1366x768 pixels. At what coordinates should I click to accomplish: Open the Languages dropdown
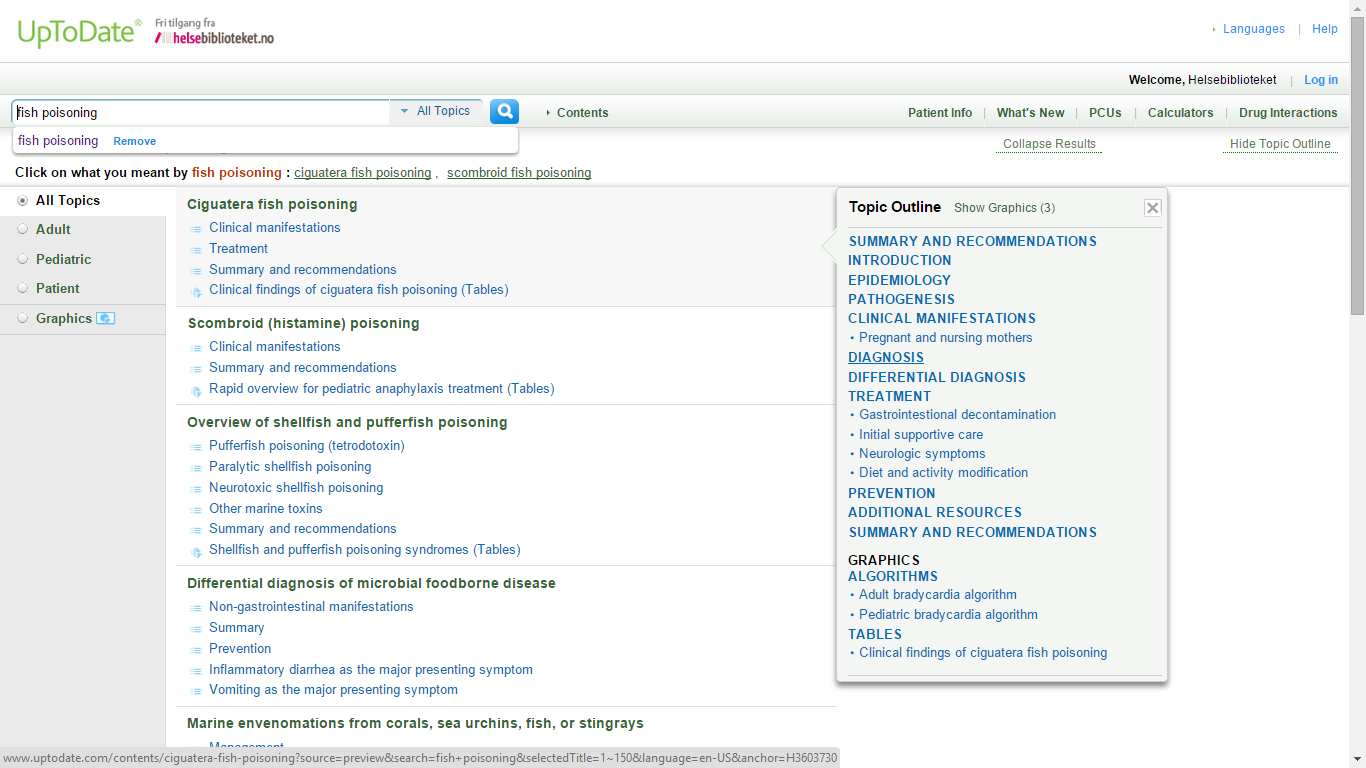pyautogui.click(x=1248, y=29)
